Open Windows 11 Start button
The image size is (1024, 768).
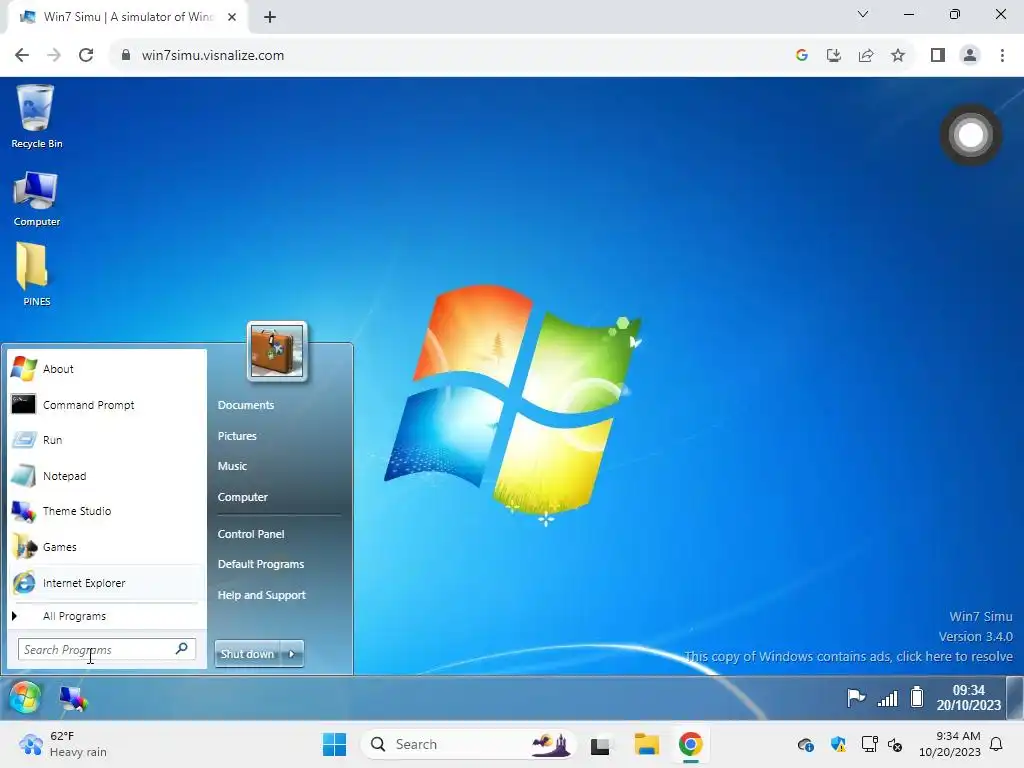pos(334,744)
